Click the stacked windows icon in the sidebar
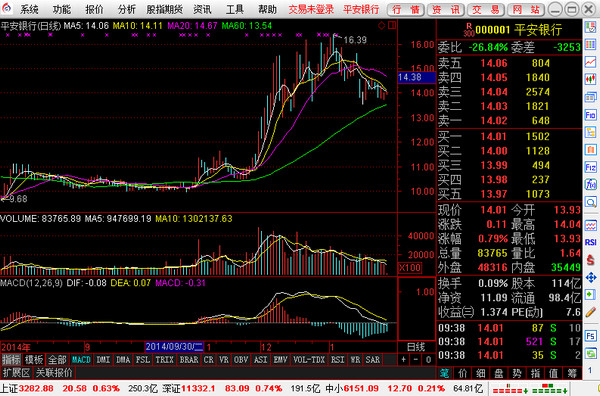This screenshot has width=600, height=396. pyautogui.click(x=590, y=97)
